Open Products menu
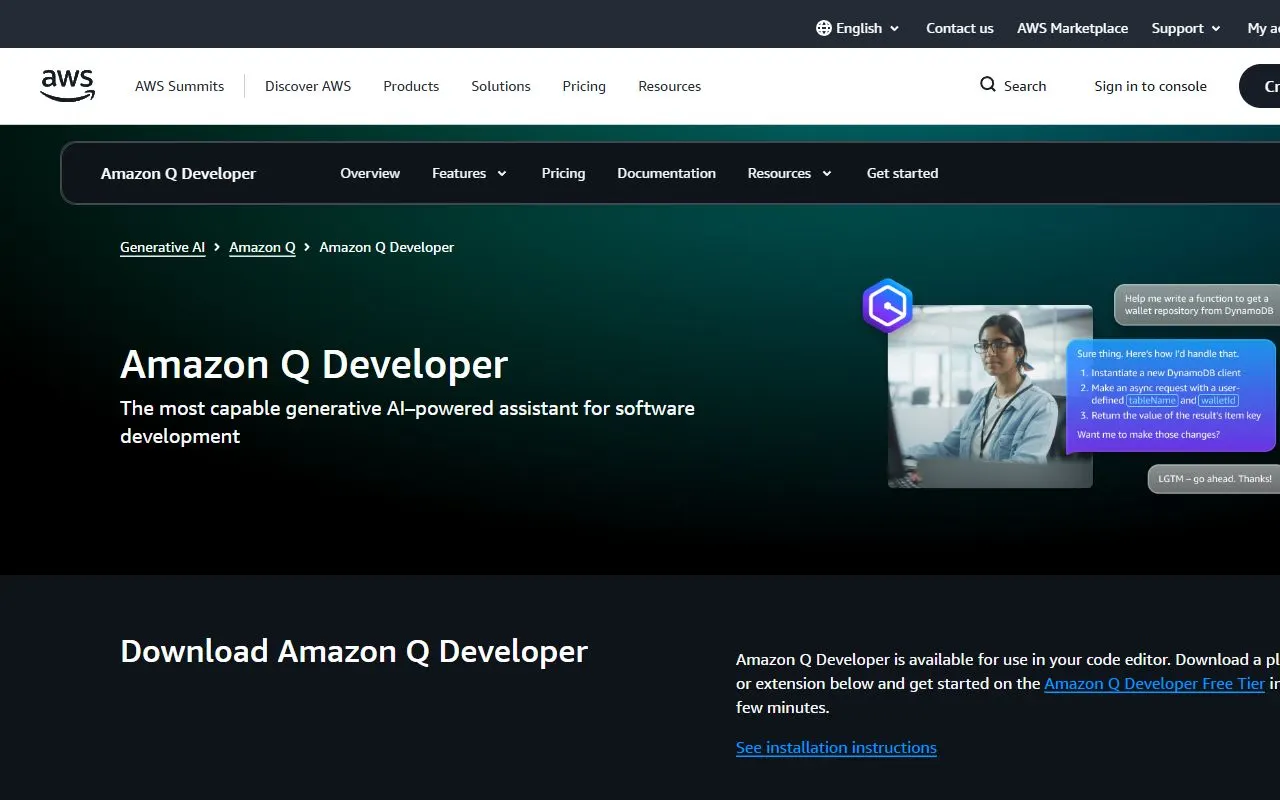The width and height of the screenshot is (1280, 800). tap(411, 86)
